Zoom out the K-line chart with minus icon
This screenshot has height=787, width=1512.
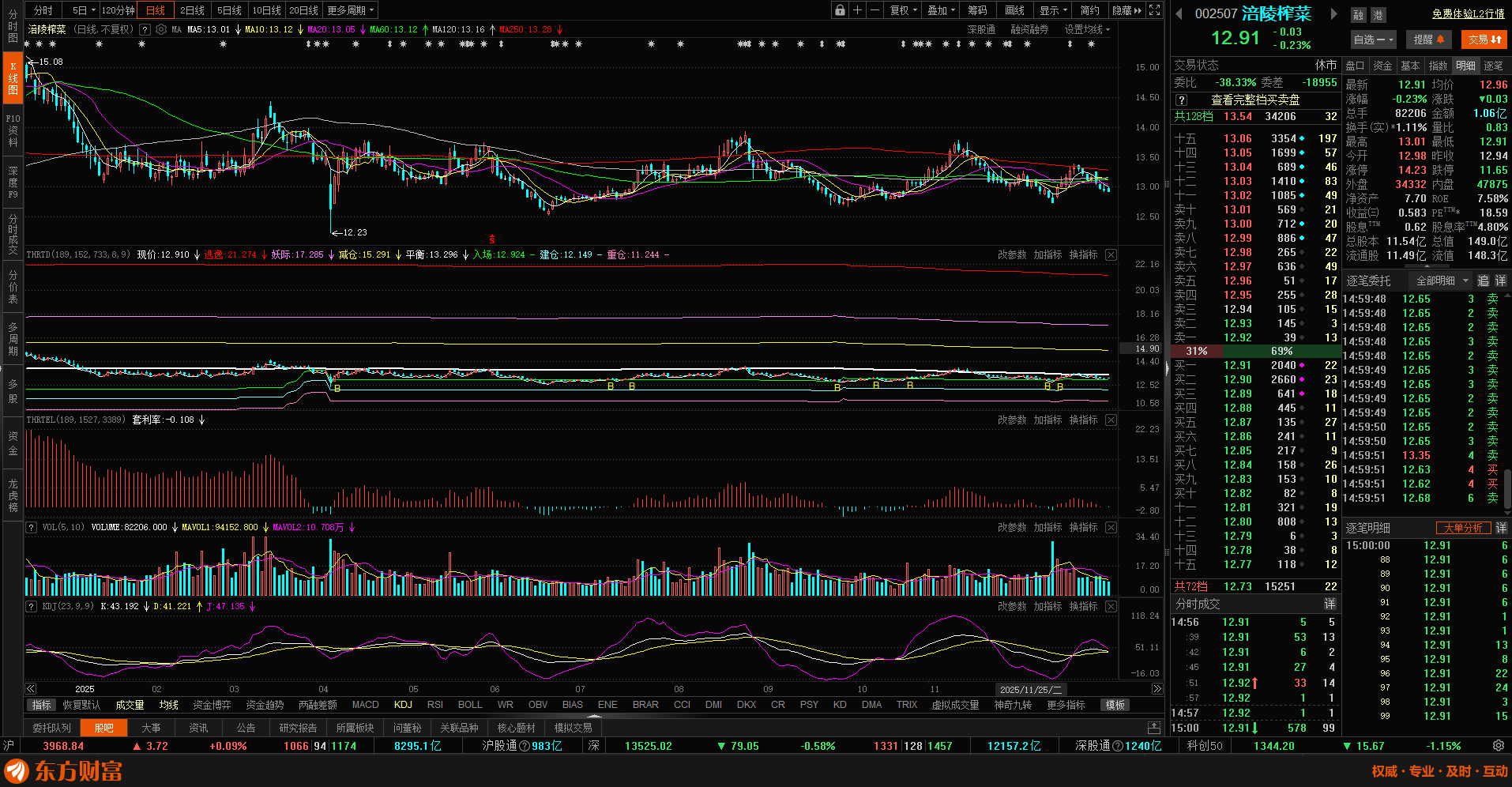874,10
